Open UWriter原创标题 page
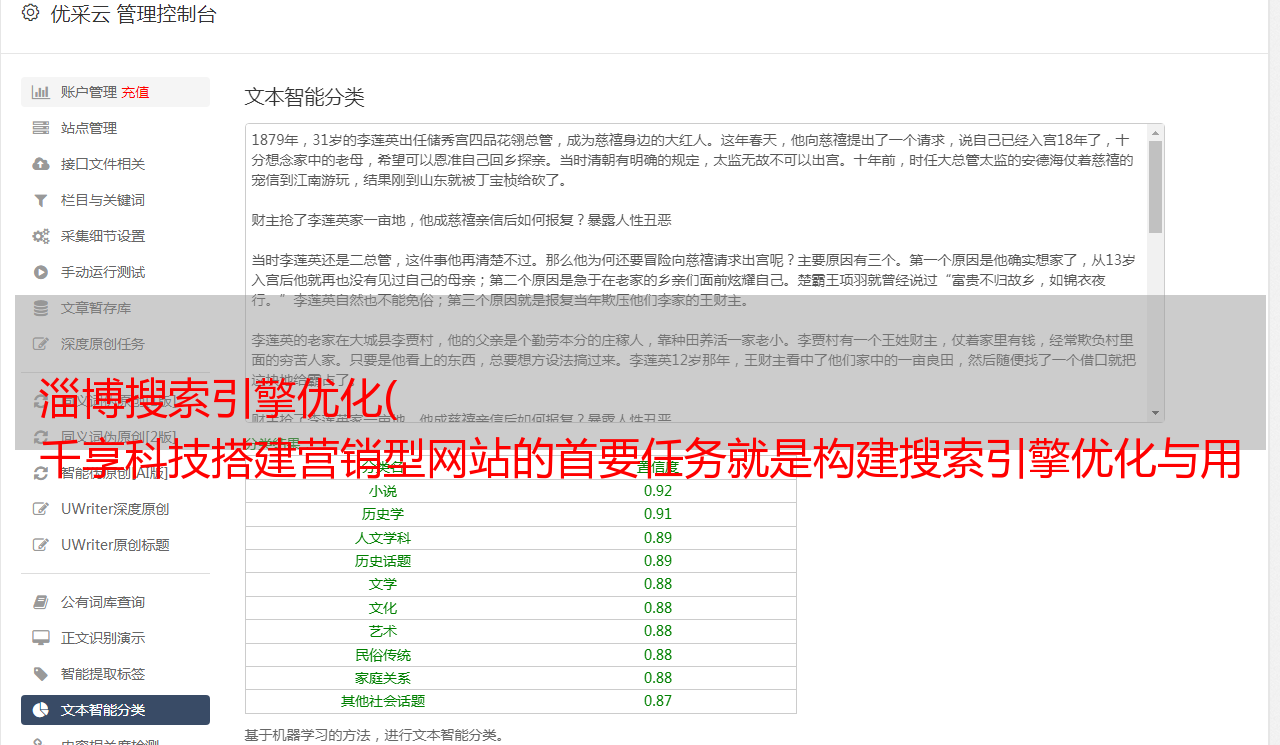 click(115, 545)
